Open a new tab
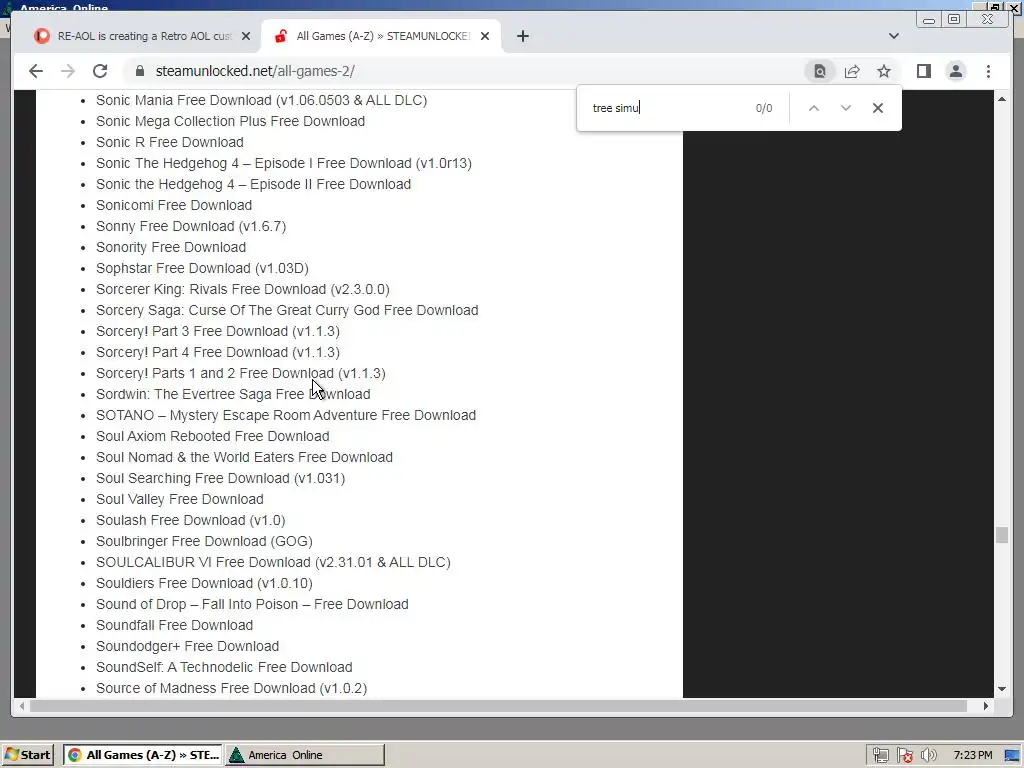 click(522, 36)
